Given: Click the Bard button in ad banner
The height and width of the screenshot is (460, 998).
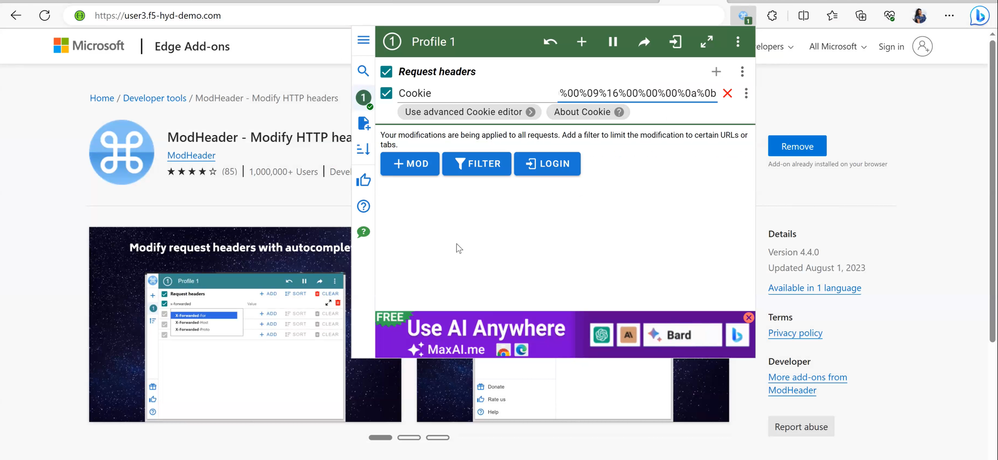Looking at the screenshot, I should pyautogui.click(x=682, y=335).
